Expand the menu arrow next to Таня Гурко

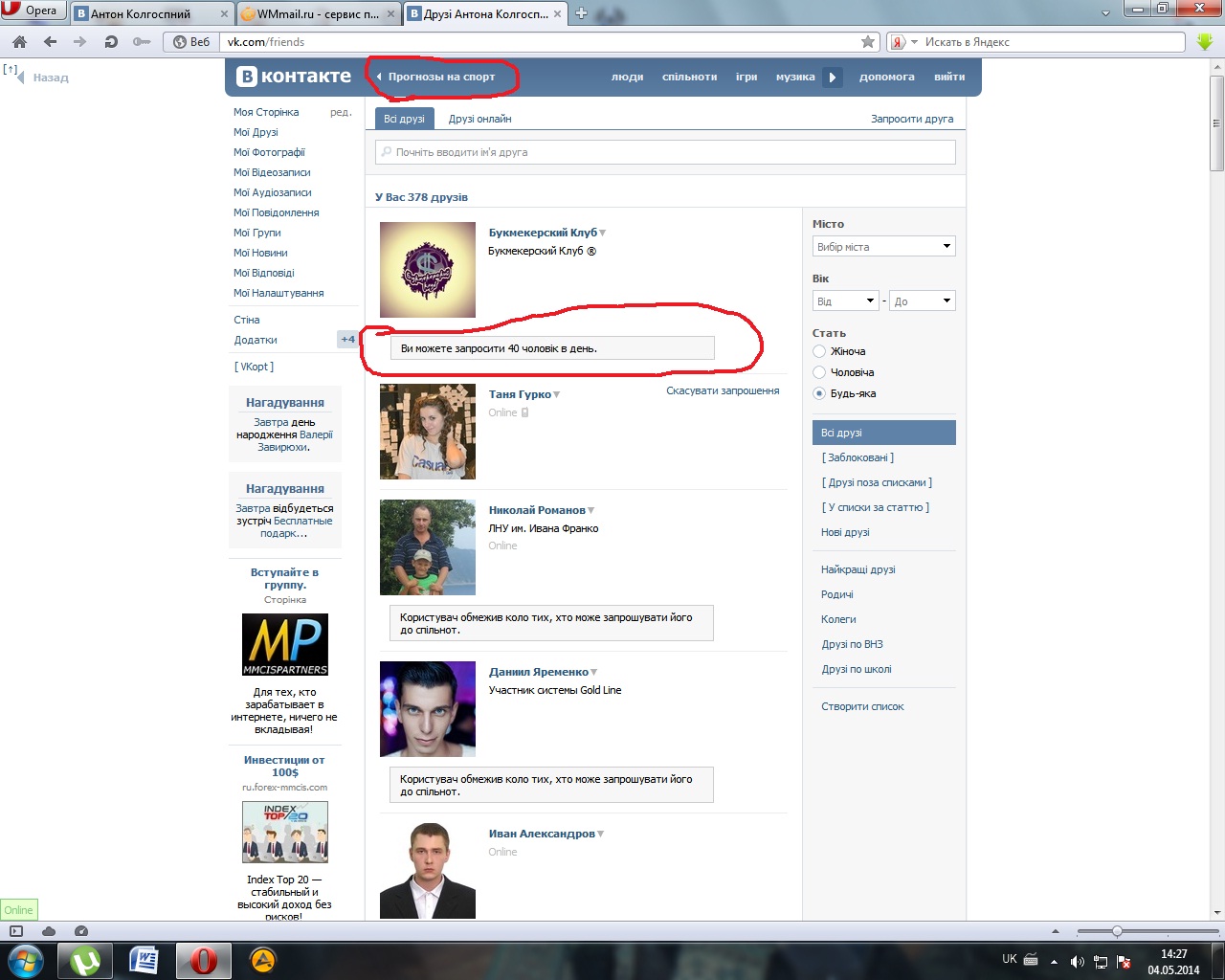click(x=557, y=394)
